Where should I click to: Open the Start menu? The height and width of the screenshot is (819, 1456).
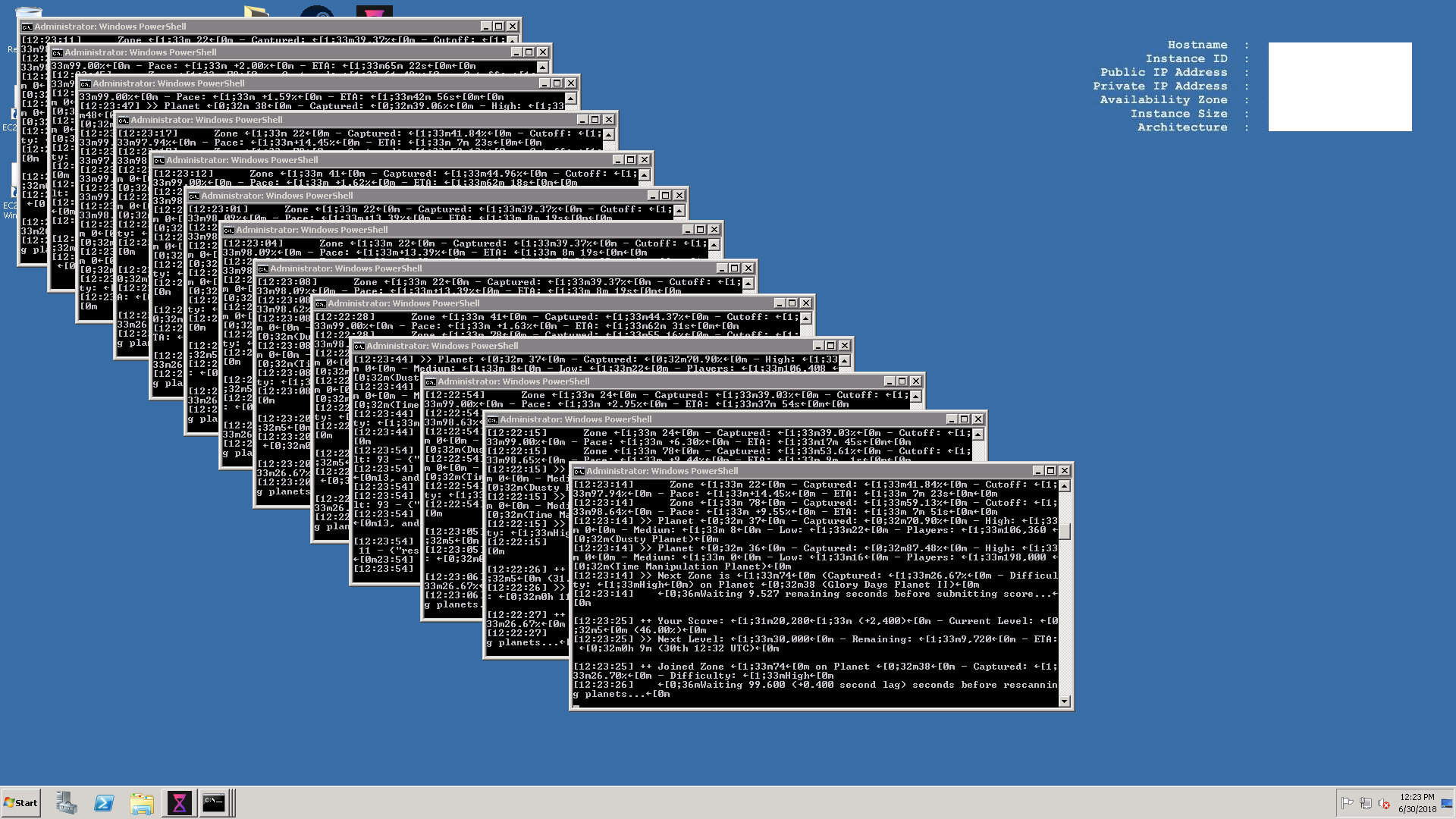click(x=19, y=802)
